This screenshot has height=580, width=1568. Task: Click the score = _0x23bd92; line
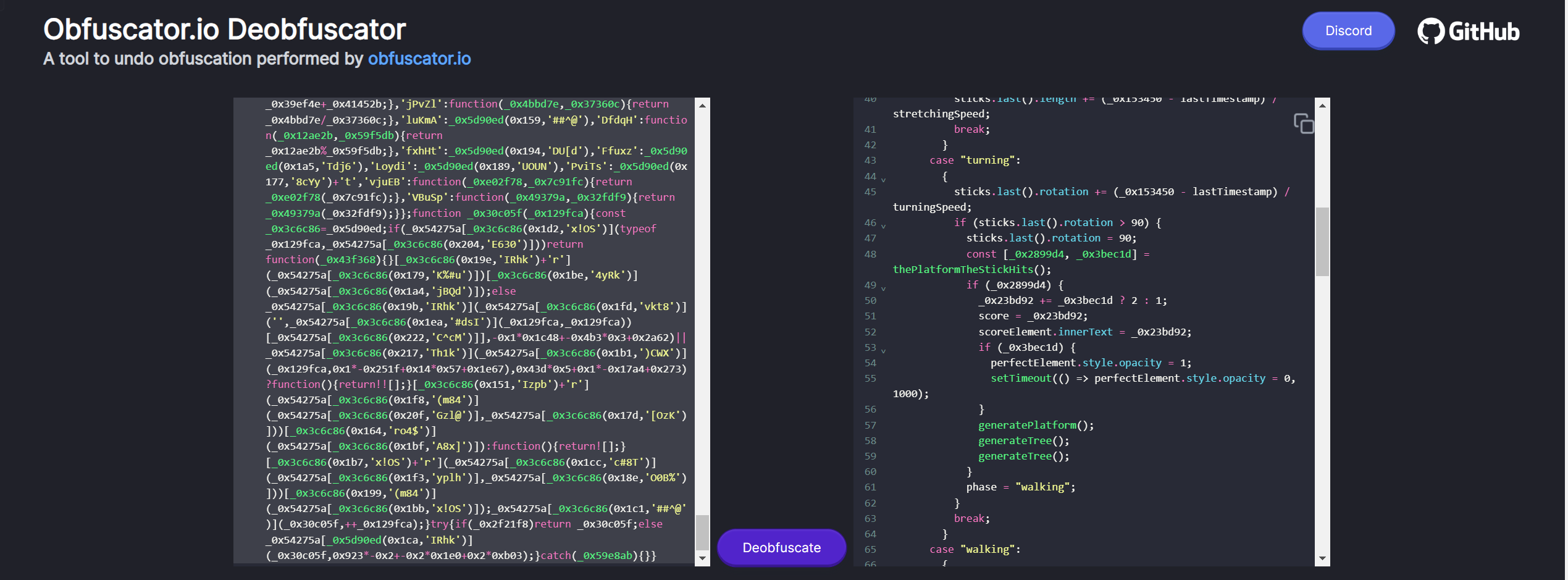(1033, 316)
